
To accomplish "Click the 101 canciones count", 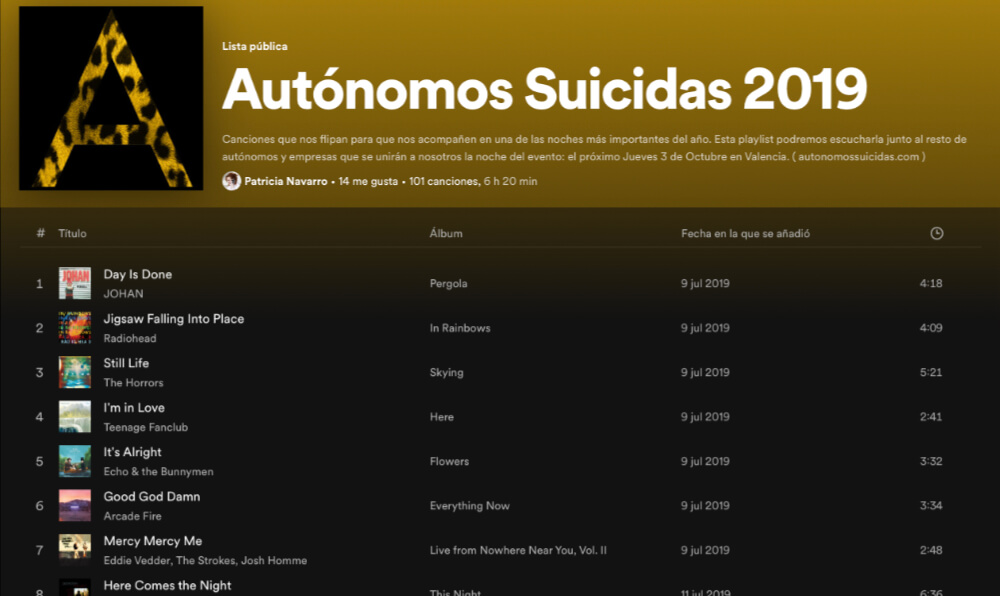I will [x=443, y=181].
